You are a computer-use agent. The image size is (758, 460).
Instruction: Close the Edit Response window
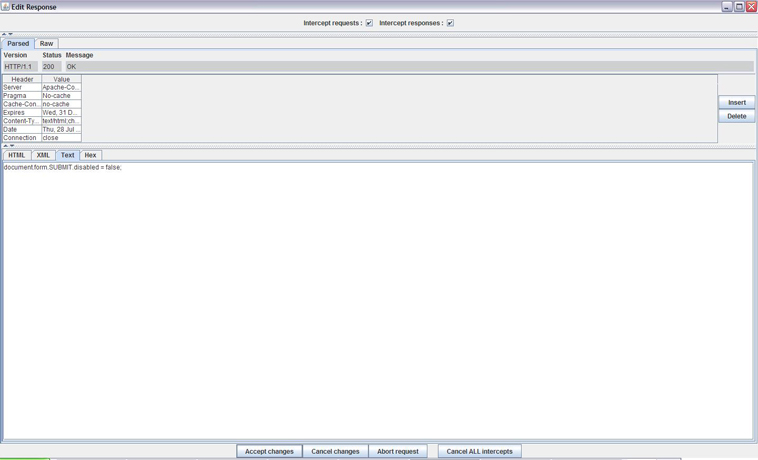point(751,7)
